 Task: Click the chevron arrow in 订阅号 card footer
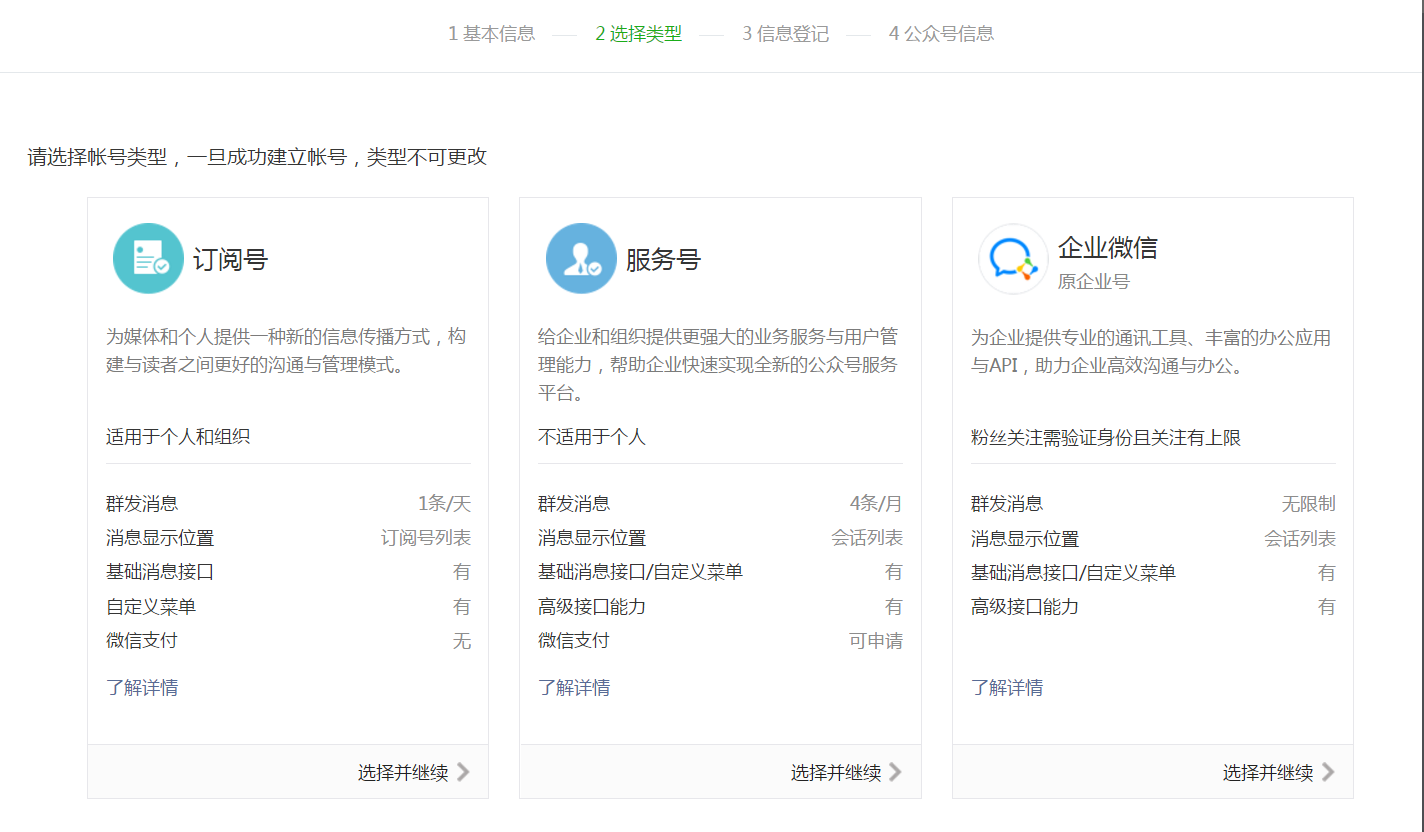tap(463, 772)
